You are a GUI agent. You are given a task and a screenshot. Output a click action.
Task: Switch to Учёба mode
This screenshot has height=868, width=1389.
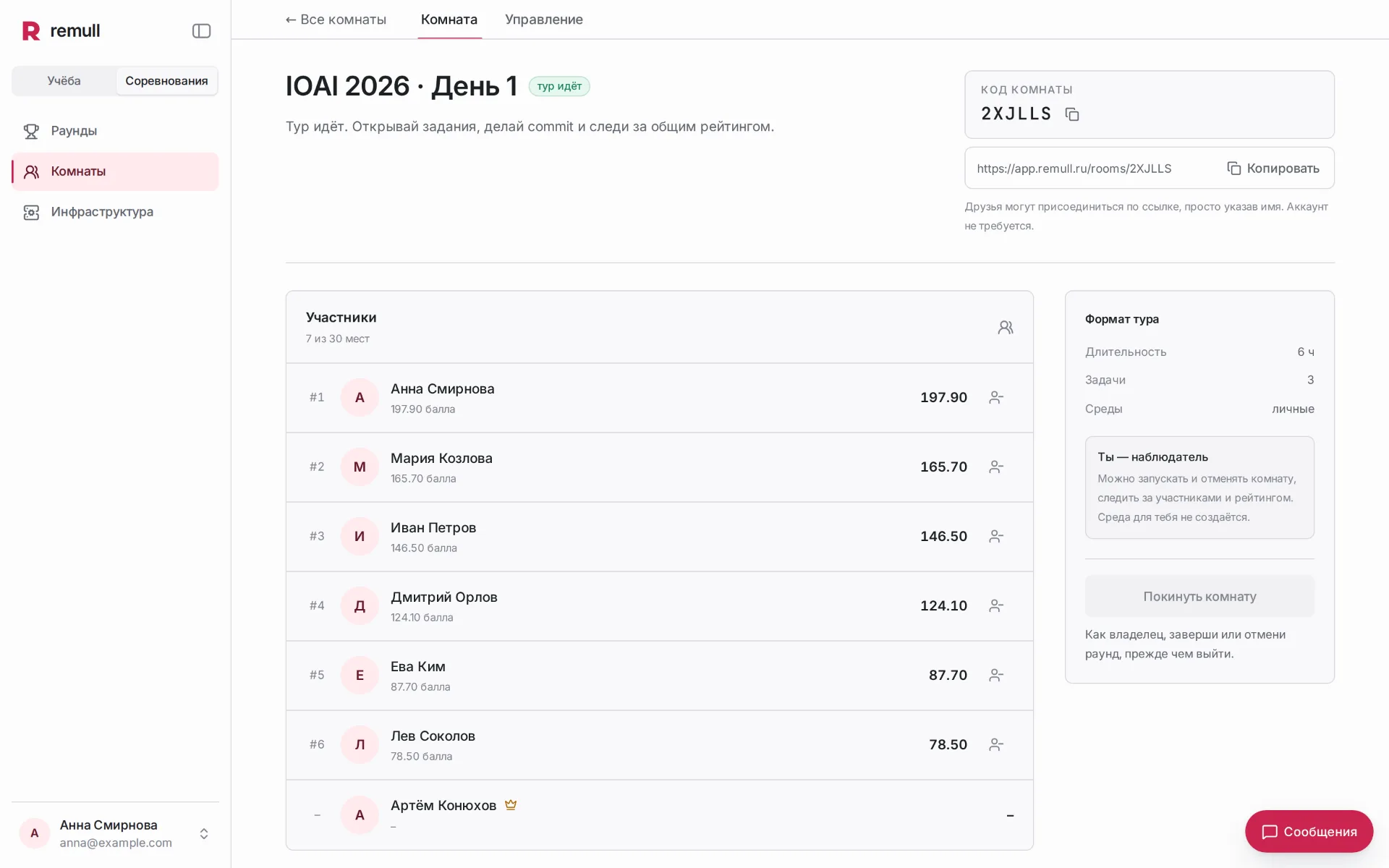(64, 81)
